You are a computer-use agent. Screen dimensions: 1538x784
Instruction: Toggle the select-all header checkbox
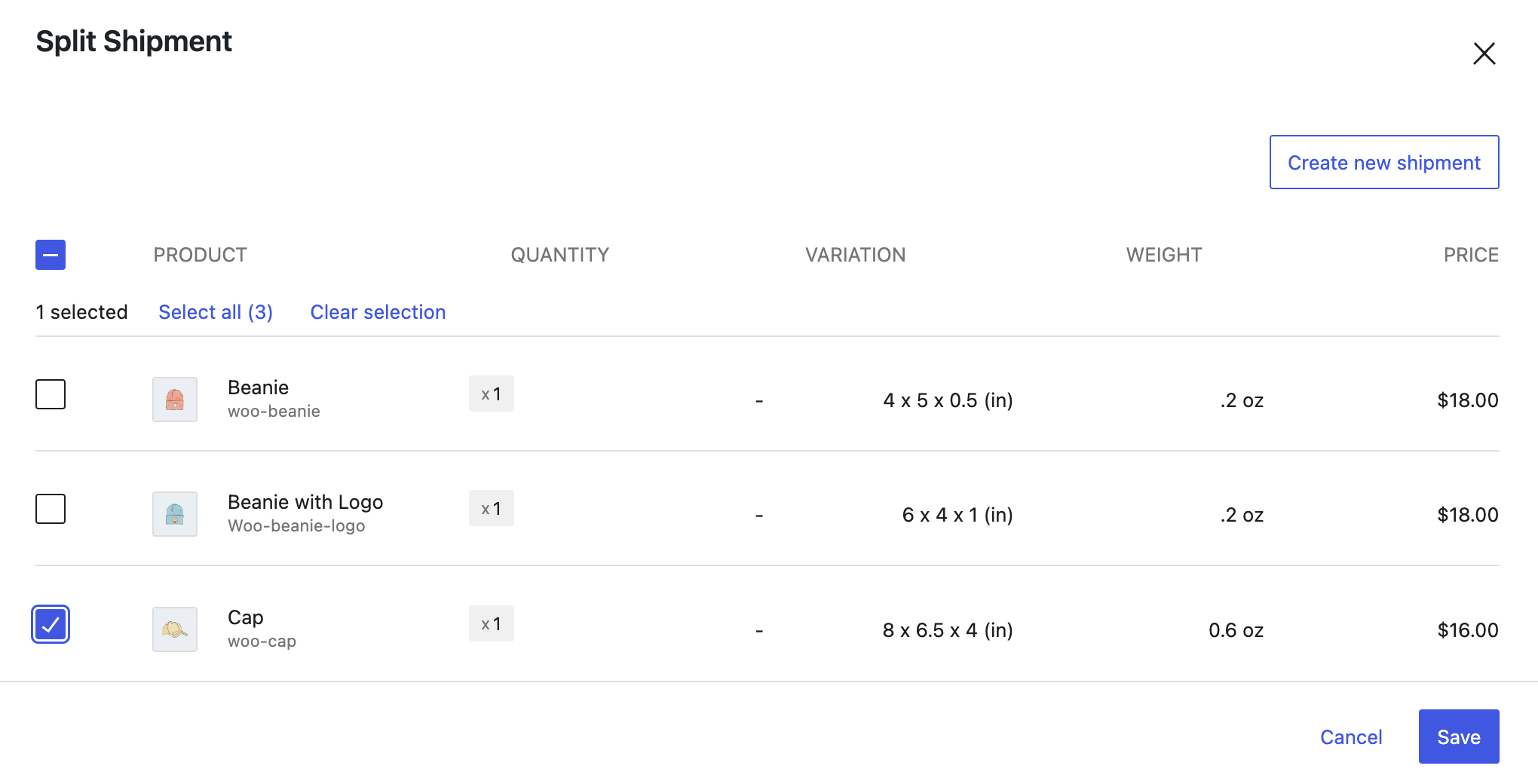tap(50, 255)
